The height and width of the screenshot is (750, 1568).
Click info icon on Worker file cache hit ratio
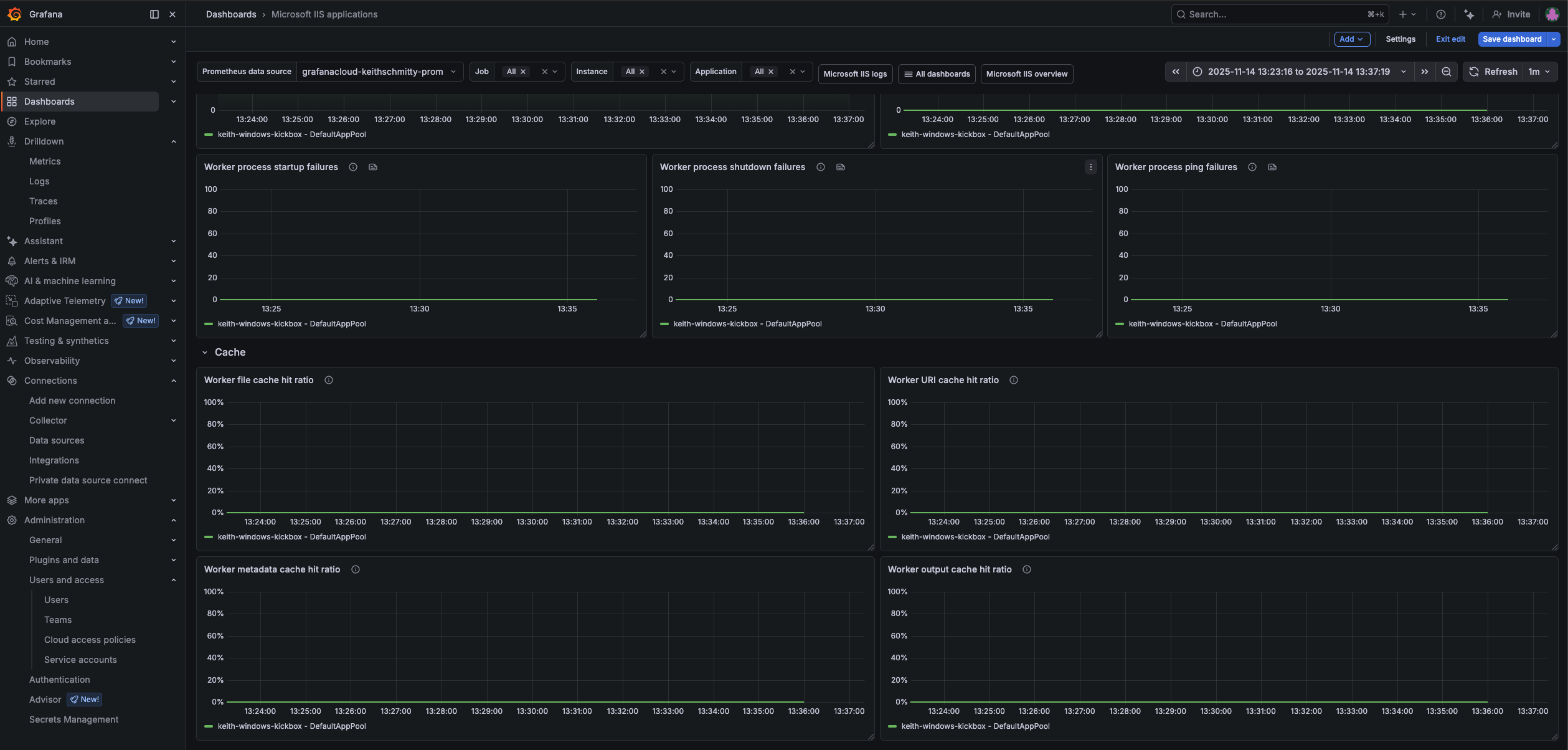(329, 380)
